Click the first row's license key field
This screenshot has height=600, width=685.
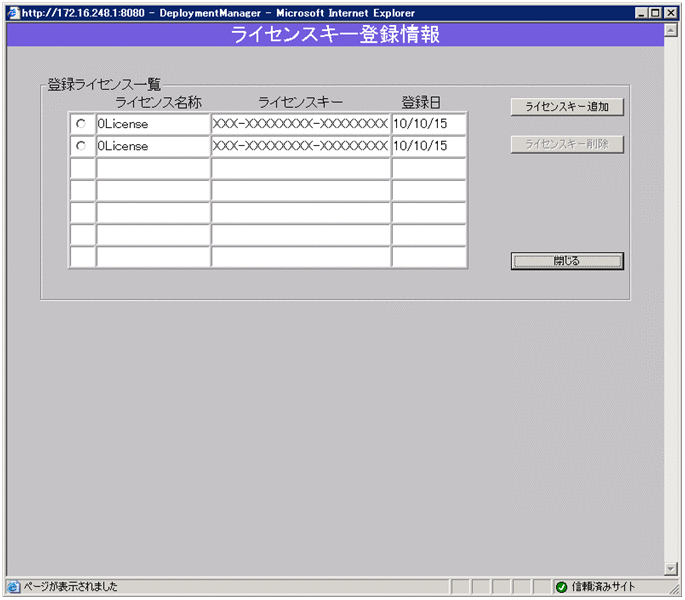[x=301, y=124]
